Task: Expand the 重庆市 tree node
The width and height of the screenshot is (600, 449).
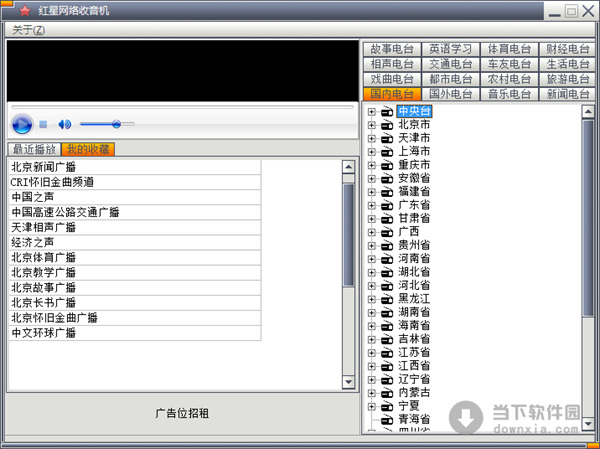Action: point(371,165)
